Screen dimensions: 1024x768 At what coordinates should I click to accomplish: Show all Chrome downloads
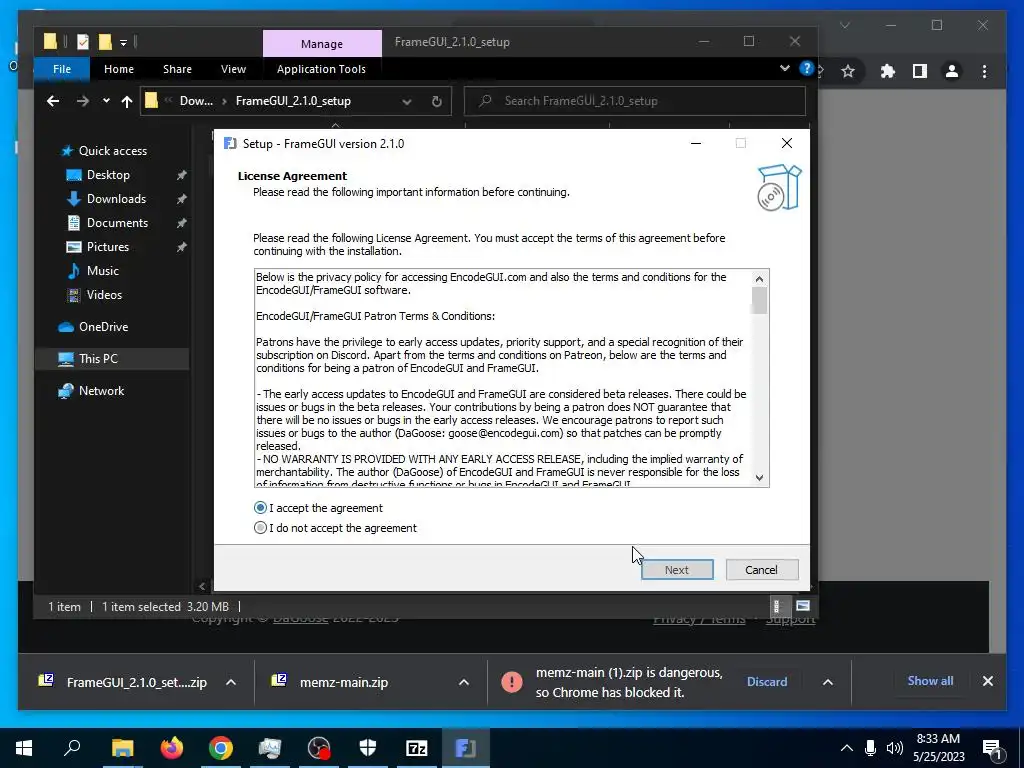tap(930, 681)
